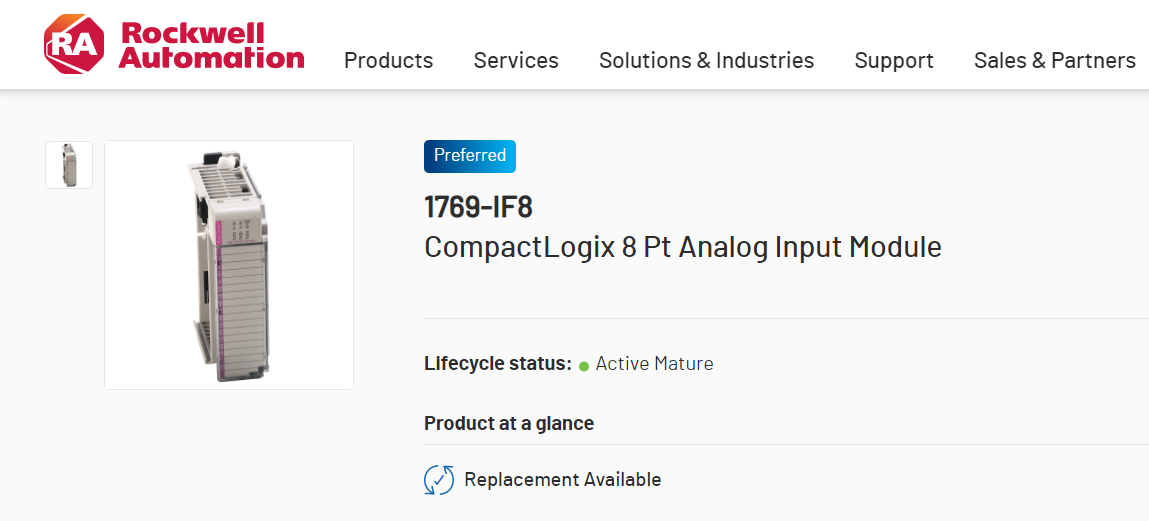Click the red RA hexagon logo
Screen dimensions: 1149x521
pos(73,45)
